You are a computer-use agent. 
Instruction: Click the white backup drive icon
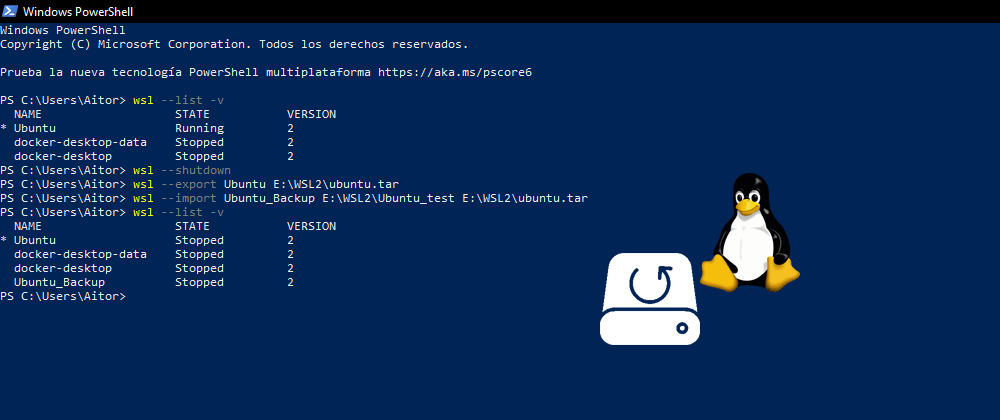651,300
